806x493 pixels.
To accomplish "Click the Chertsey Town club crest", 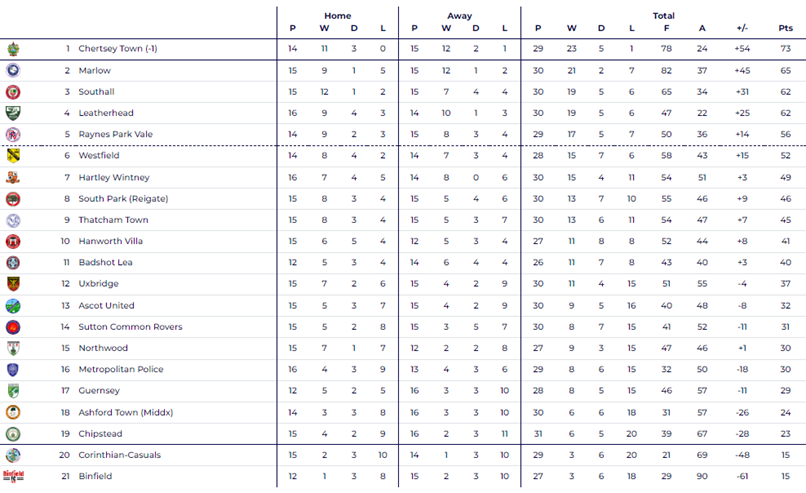I will pyautogui.click(x=13, y=49).
